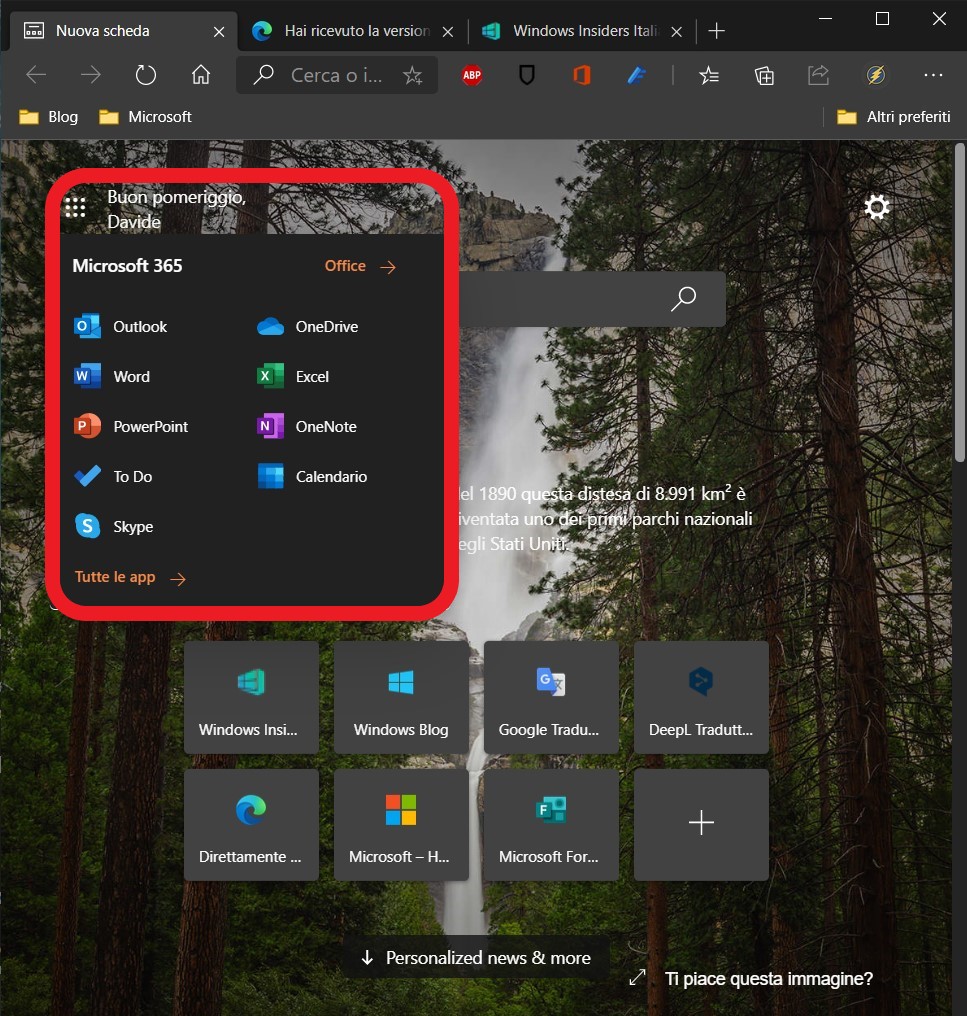Screen dimensions: 967x1016
Task: Expand the Altri preferiti folder
Action: [894, 117]
